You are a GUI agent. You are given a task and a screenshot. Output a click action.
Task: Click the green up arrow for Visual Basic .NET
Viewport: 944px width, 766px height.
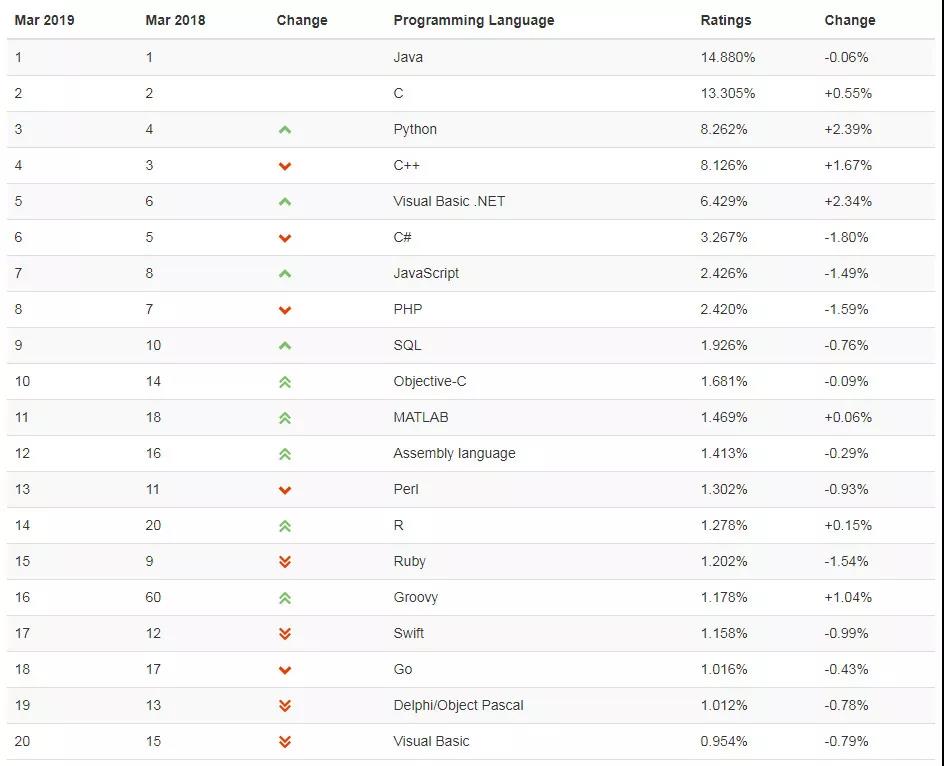[x=285, y=202]
